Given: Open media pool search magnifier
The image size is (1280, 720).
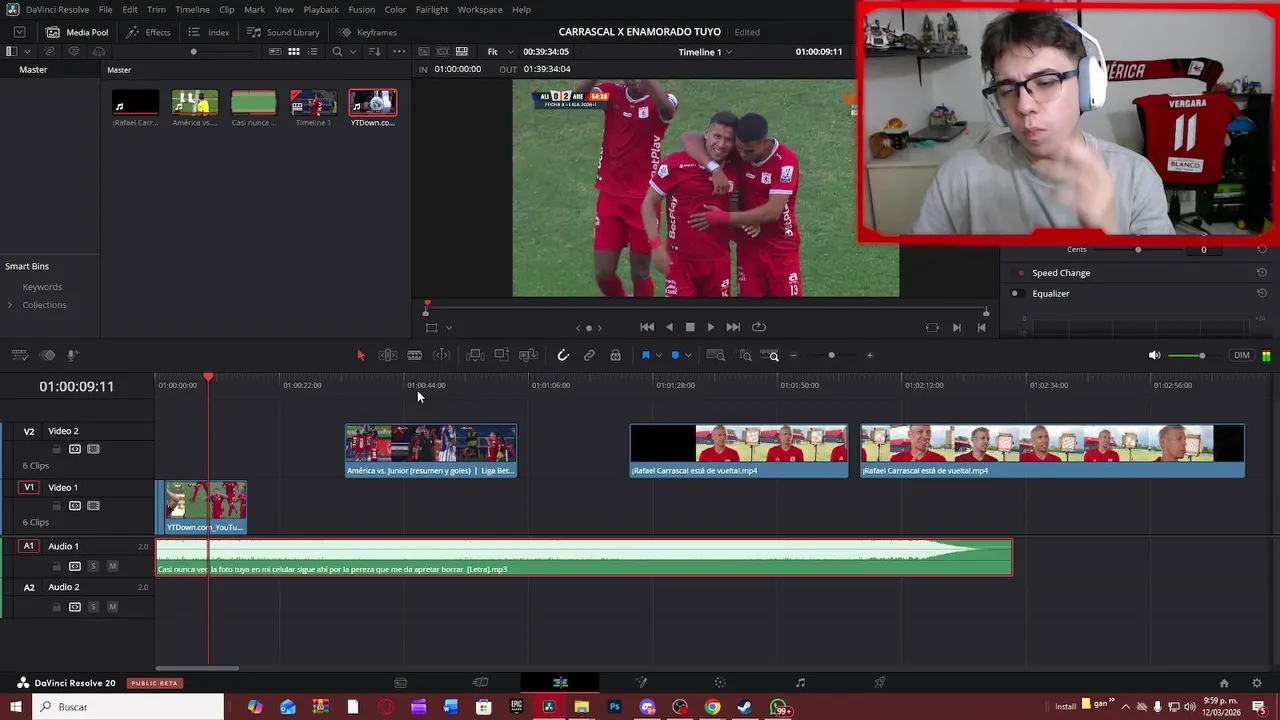Looking at the screenshot, I should [337, 52].
